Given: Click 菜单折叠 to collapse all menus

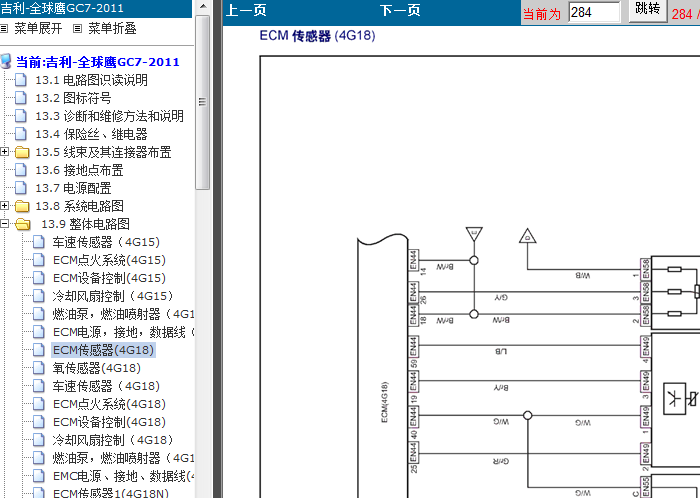Looking at the screenshot, I should 112,29.
